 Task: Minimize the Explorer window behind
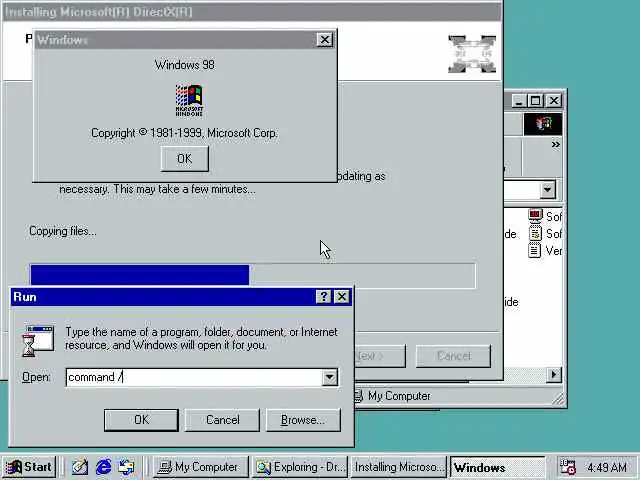click(518, 100)
